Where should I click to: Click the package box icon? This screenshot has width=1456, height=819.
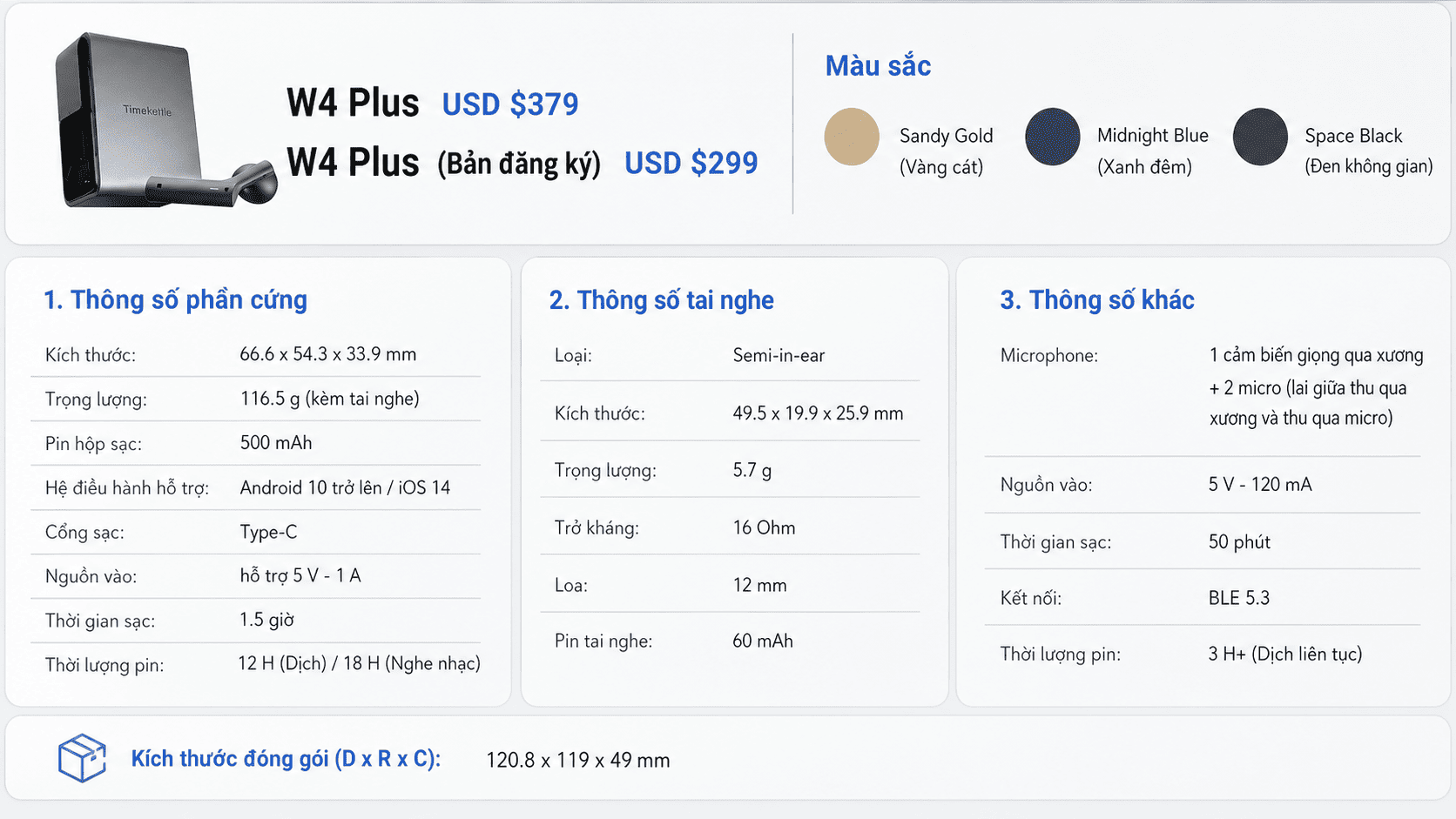click(x=82, y=757)
